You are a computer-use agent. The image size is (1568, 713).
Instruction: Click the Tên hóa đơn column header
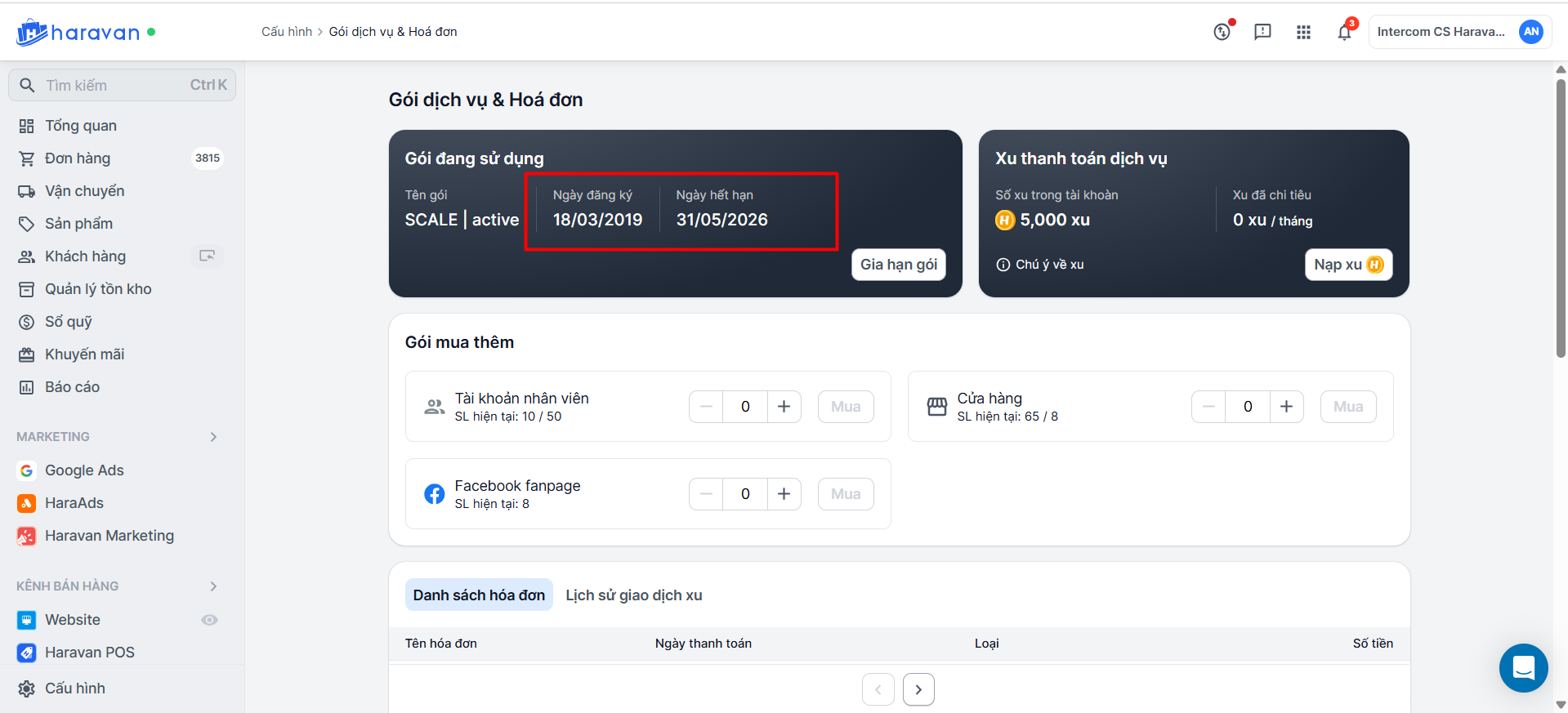(441, 644)
